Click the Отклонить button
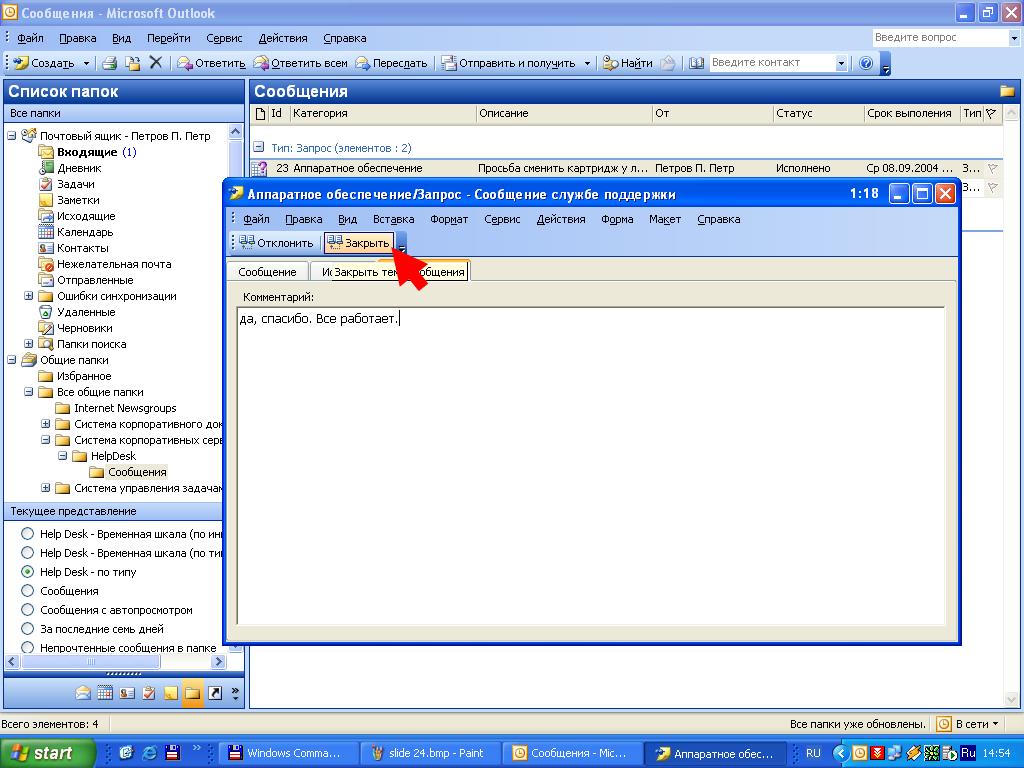 [x=276, y=243]
